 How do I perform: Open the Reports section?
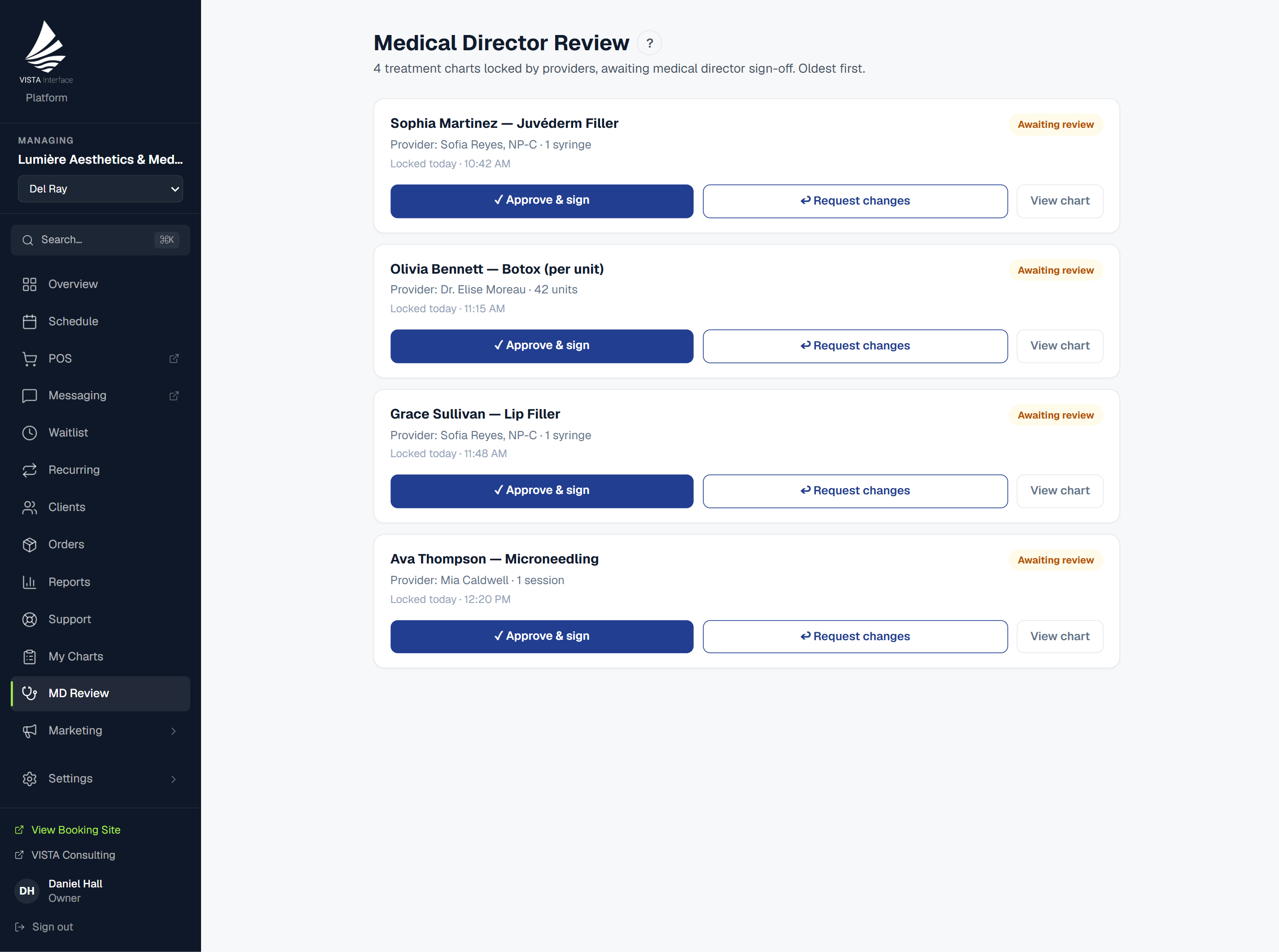100,582
